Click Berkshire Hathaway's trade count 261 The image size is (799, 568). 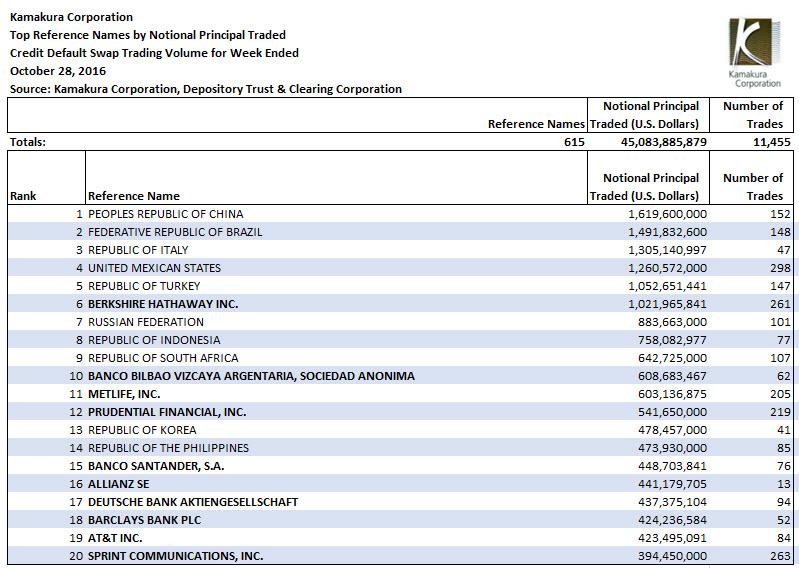pos(781,304)
